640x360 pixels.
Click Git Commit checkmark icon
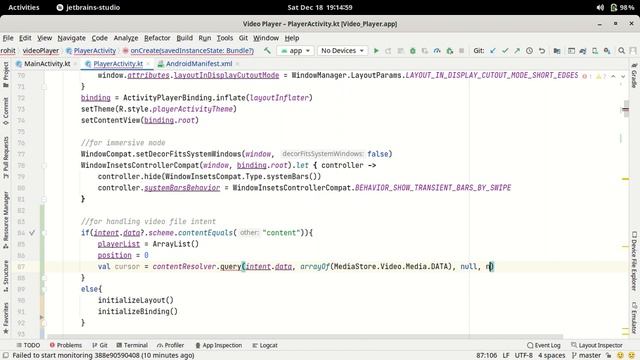505,51
